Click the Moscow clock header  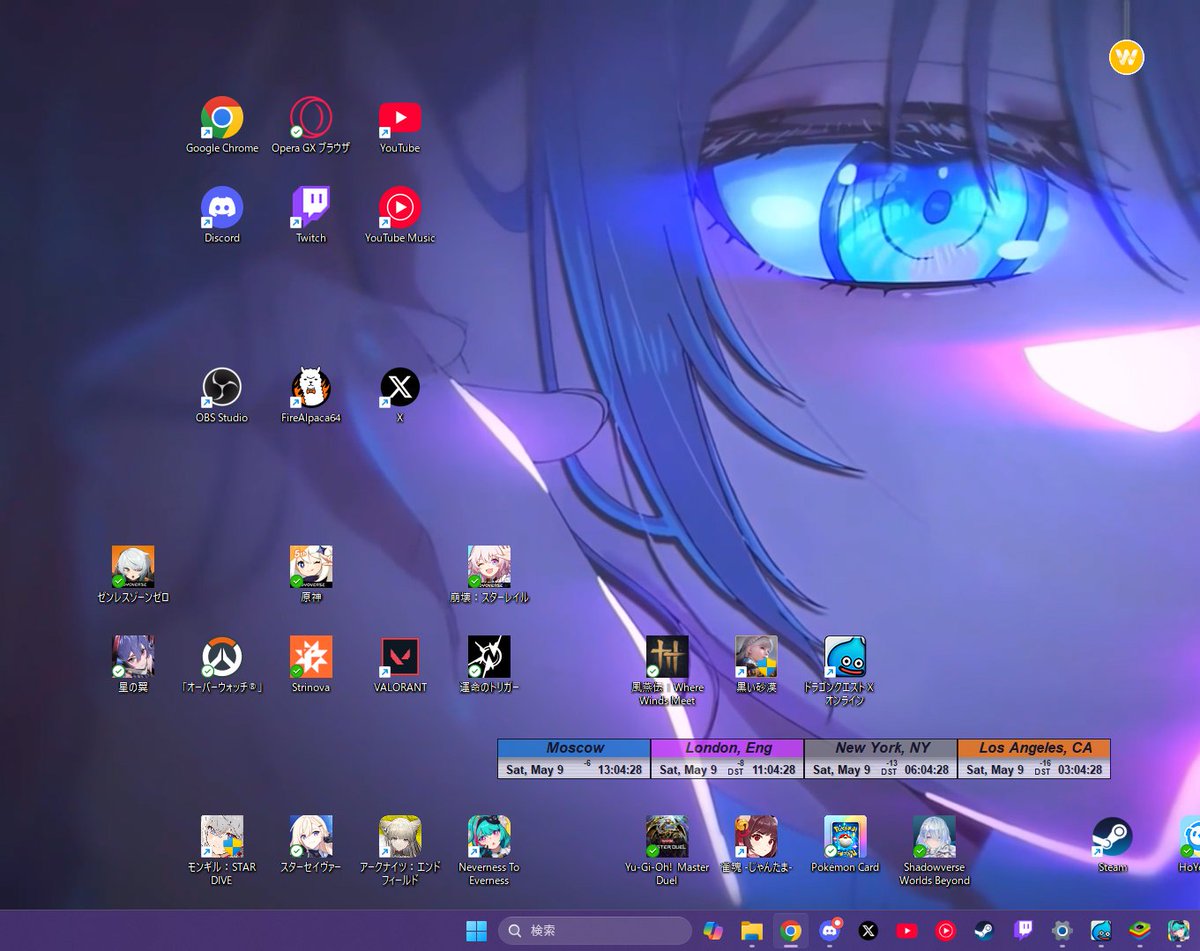point(574,748)
